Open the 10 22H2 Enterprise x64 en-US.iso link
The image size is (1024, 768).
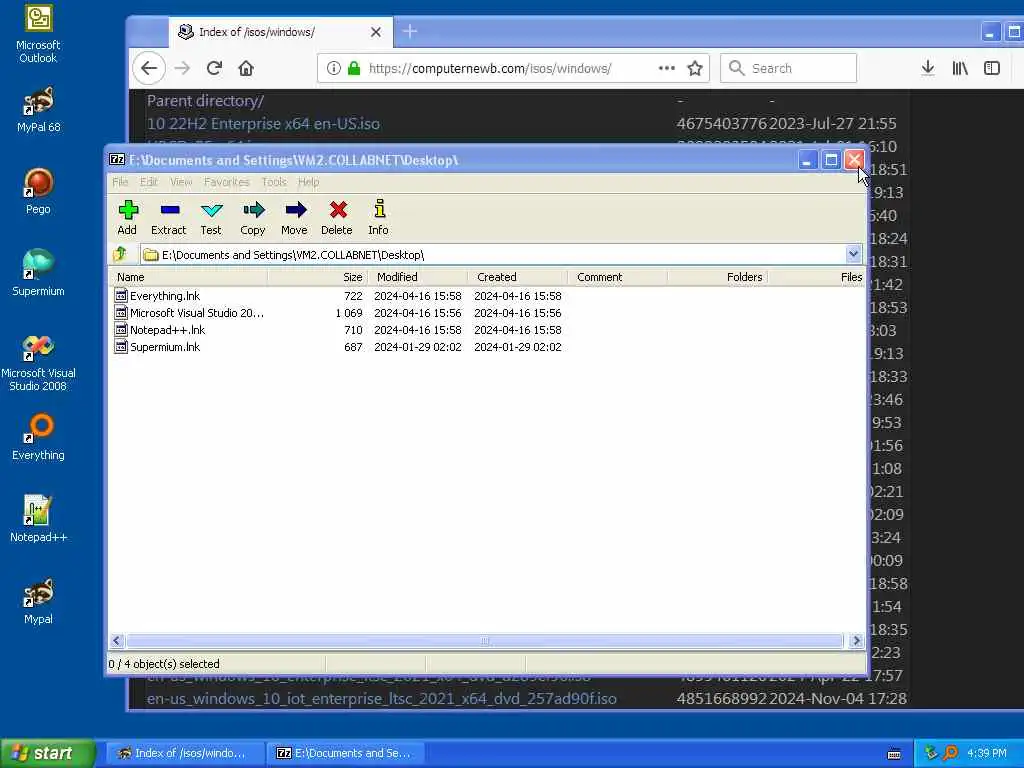point(263,123)
